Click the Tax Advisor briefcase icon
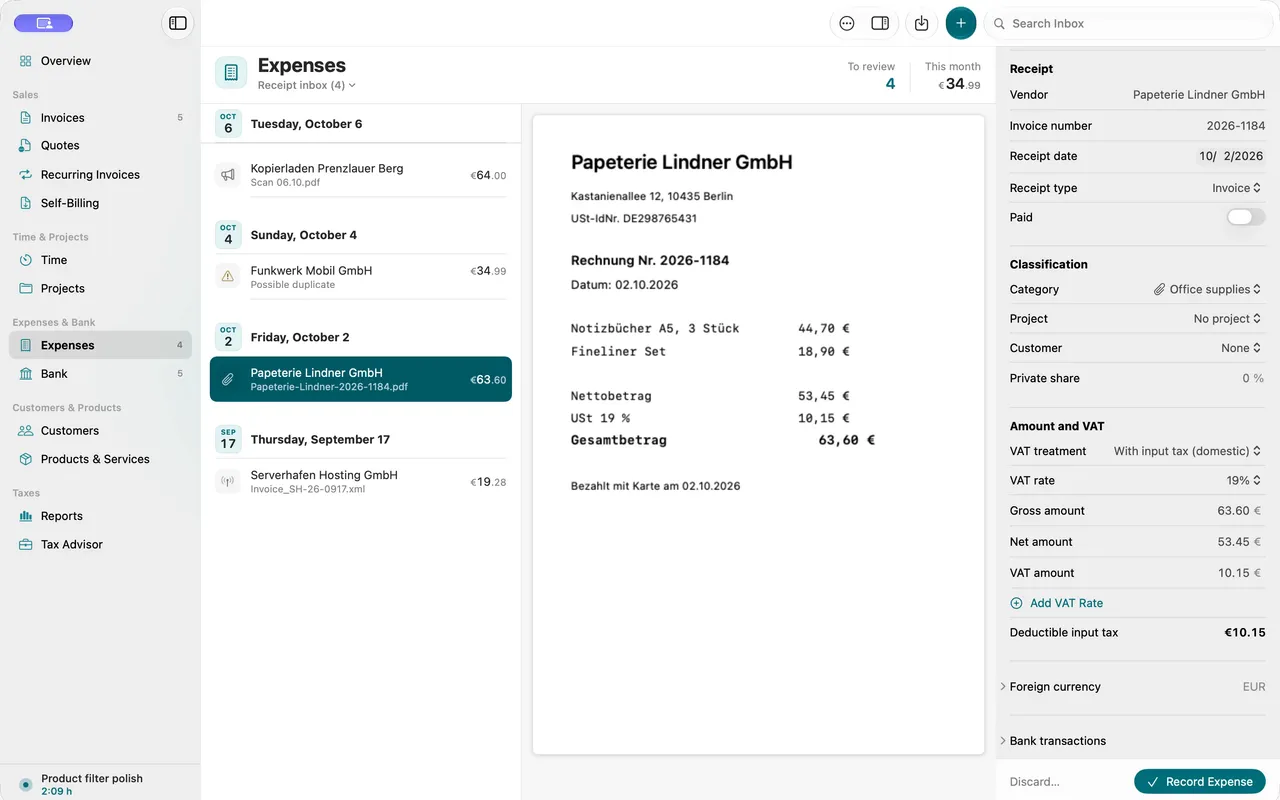The image size is (1280, 800). coord(26,545)
